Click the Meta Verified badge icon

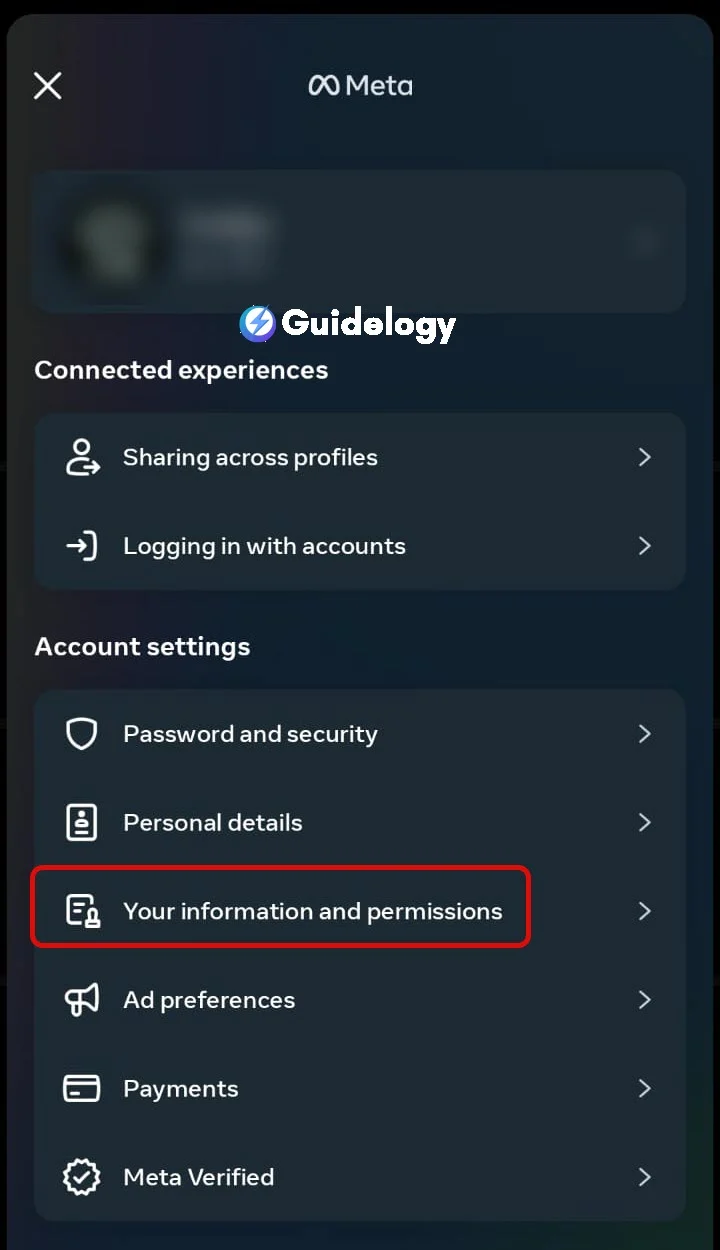(82, 1177)
